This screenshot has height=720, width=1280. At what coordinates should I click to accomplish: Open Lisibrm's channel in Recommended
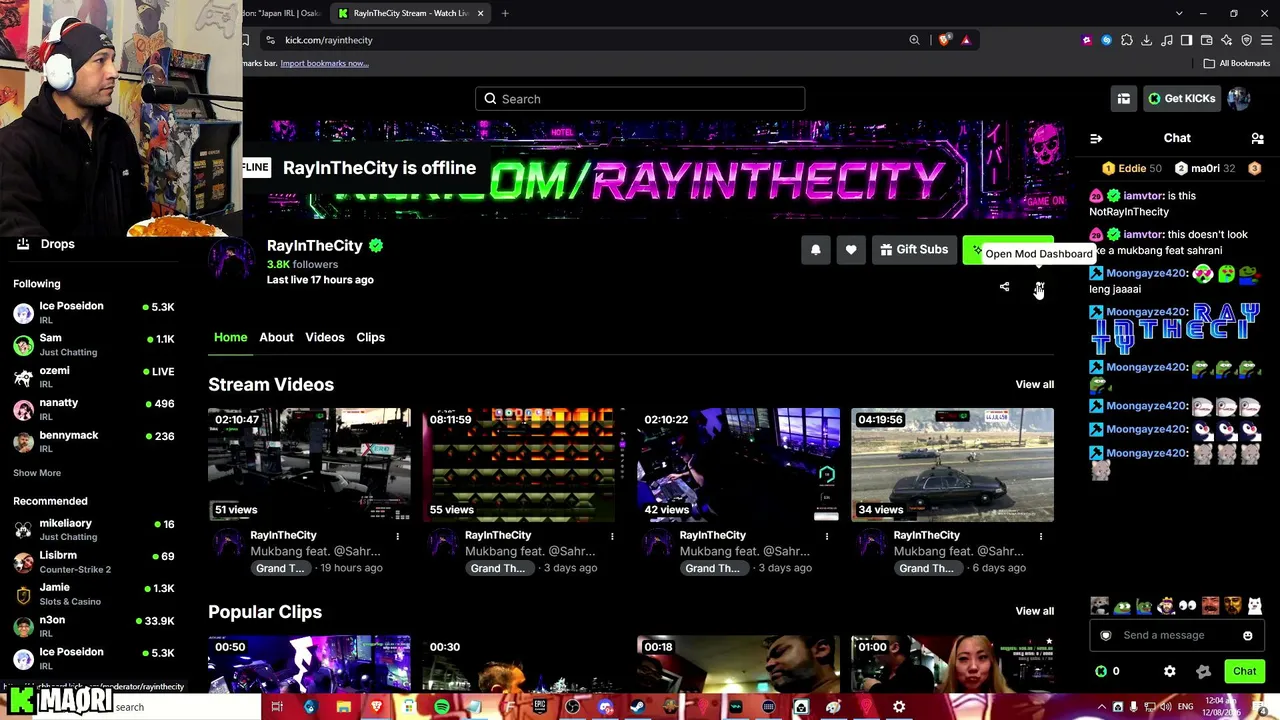point(95,562)
